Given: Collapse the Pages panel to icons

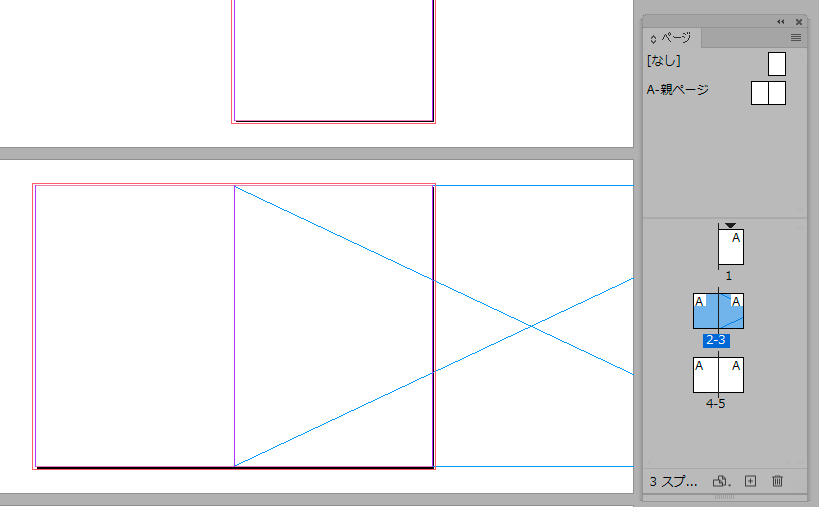Looking at the screenshot, I should 780,22.
